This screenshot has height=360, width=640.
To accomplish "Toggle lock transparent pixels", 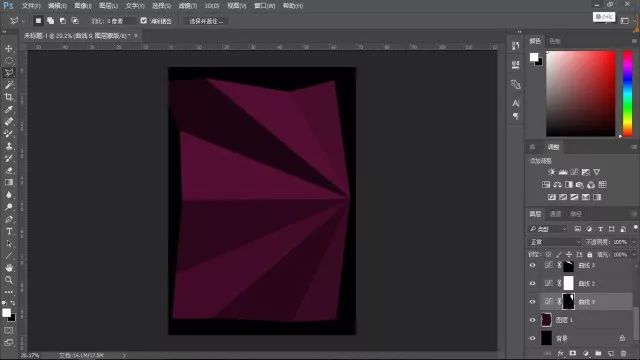I will [x=548, y=255].
